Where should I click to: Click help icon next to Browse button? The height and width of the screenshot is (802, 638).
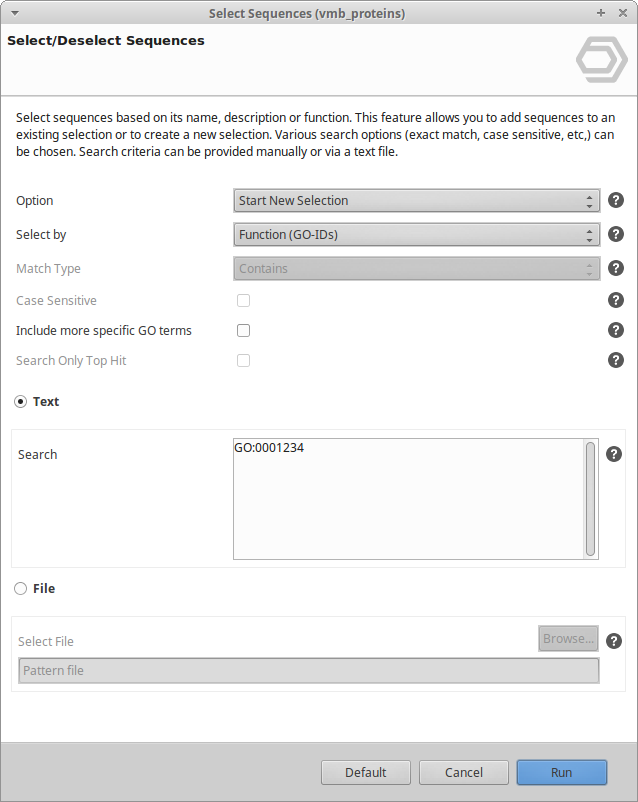pyautogui.click(x=615, y=642)
